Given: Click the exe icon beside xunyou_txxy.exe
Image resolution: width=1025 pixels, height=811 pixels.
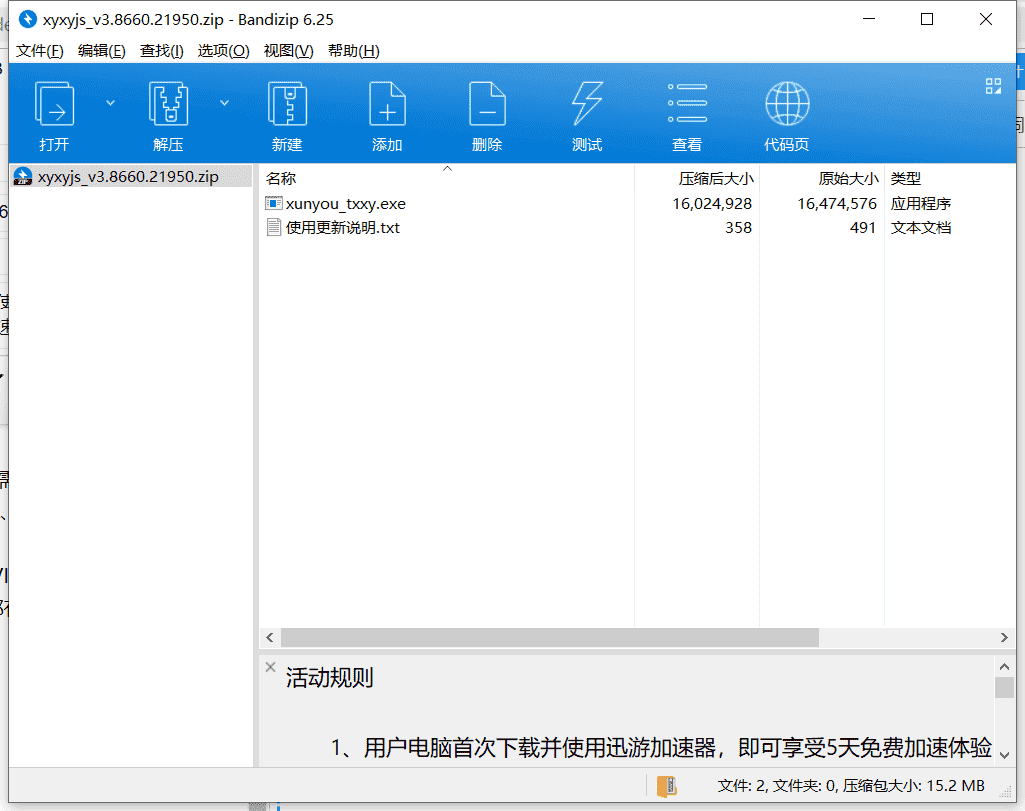Looking at the screenshot, I should 274,203.
